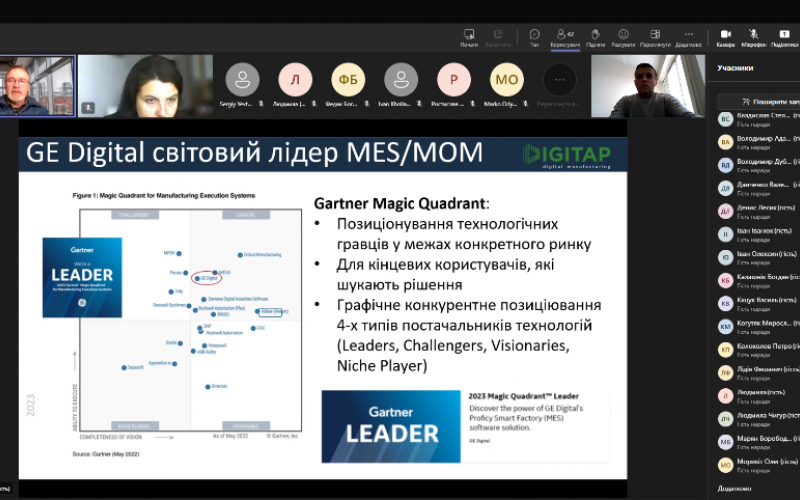Select participant with КБ avatar

click(758, 281)
